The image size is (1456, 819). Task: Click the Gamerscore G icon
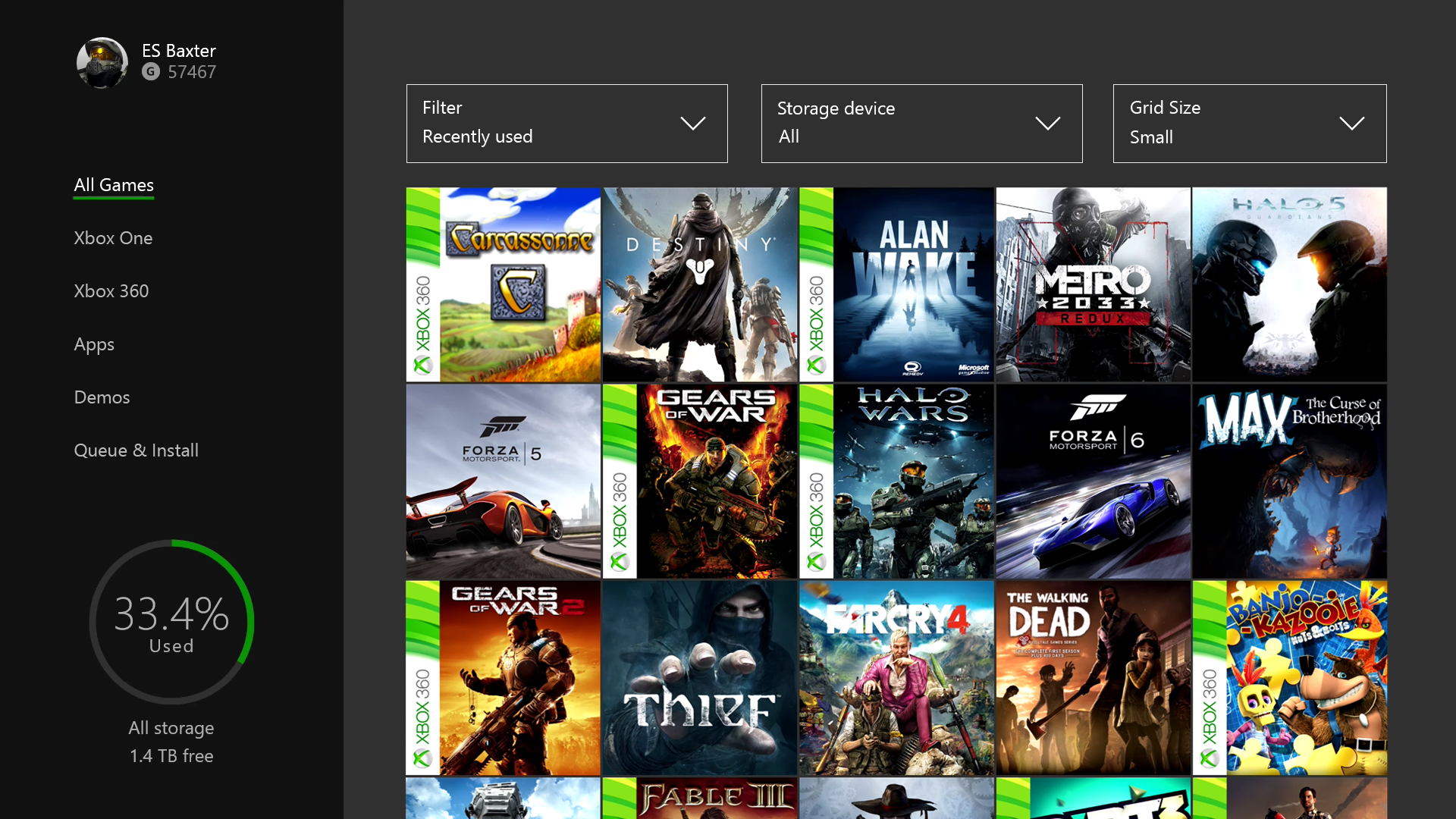point(151,72)
